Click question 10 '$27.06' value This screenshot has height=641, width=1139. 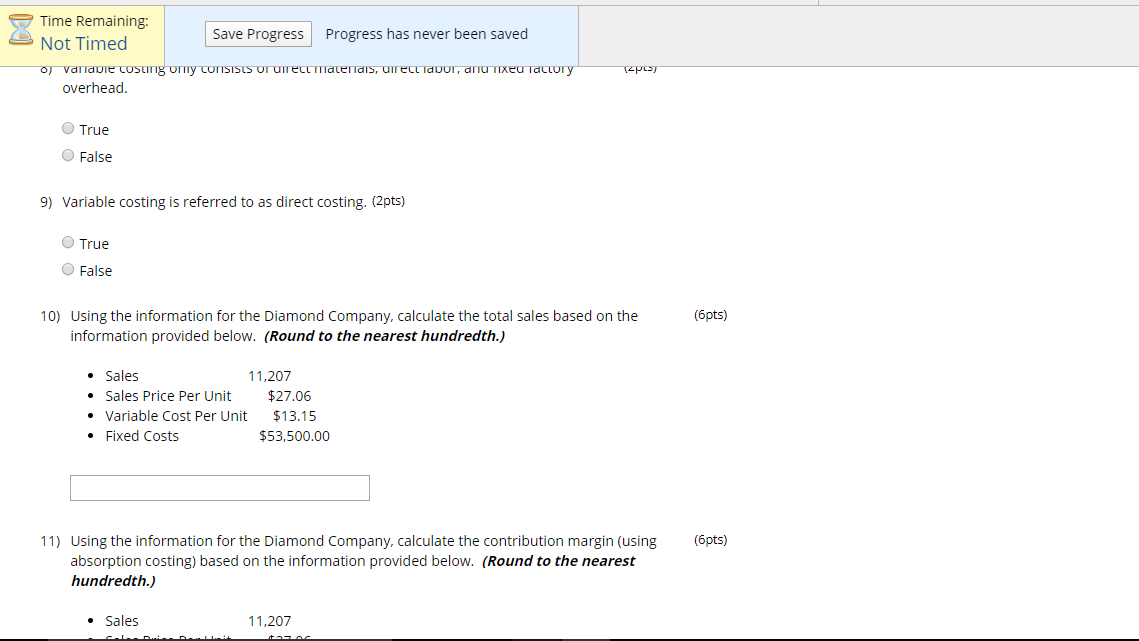pos(289,396)
